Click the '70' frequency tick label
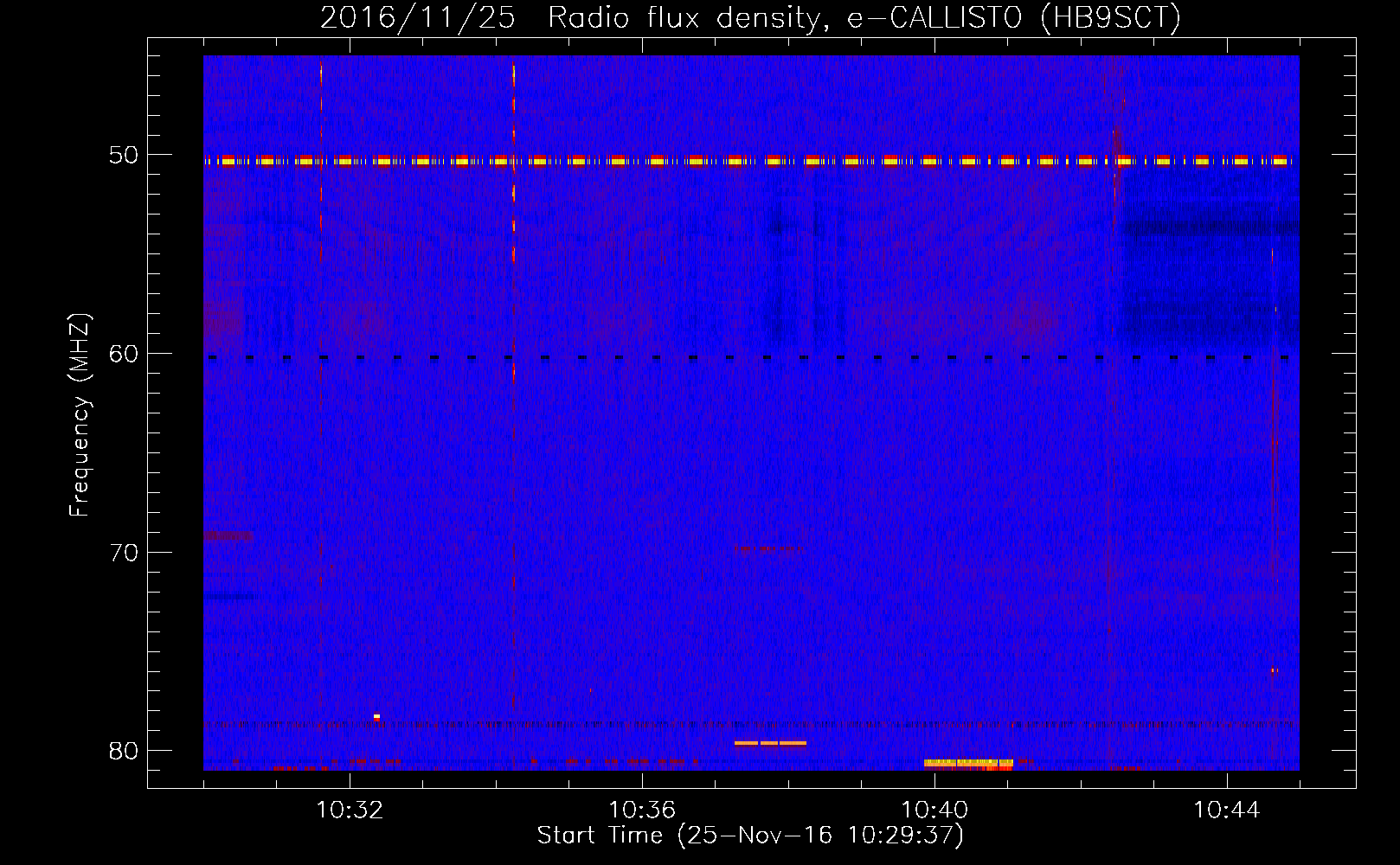 pyautogui.click(x=124, y=553)
